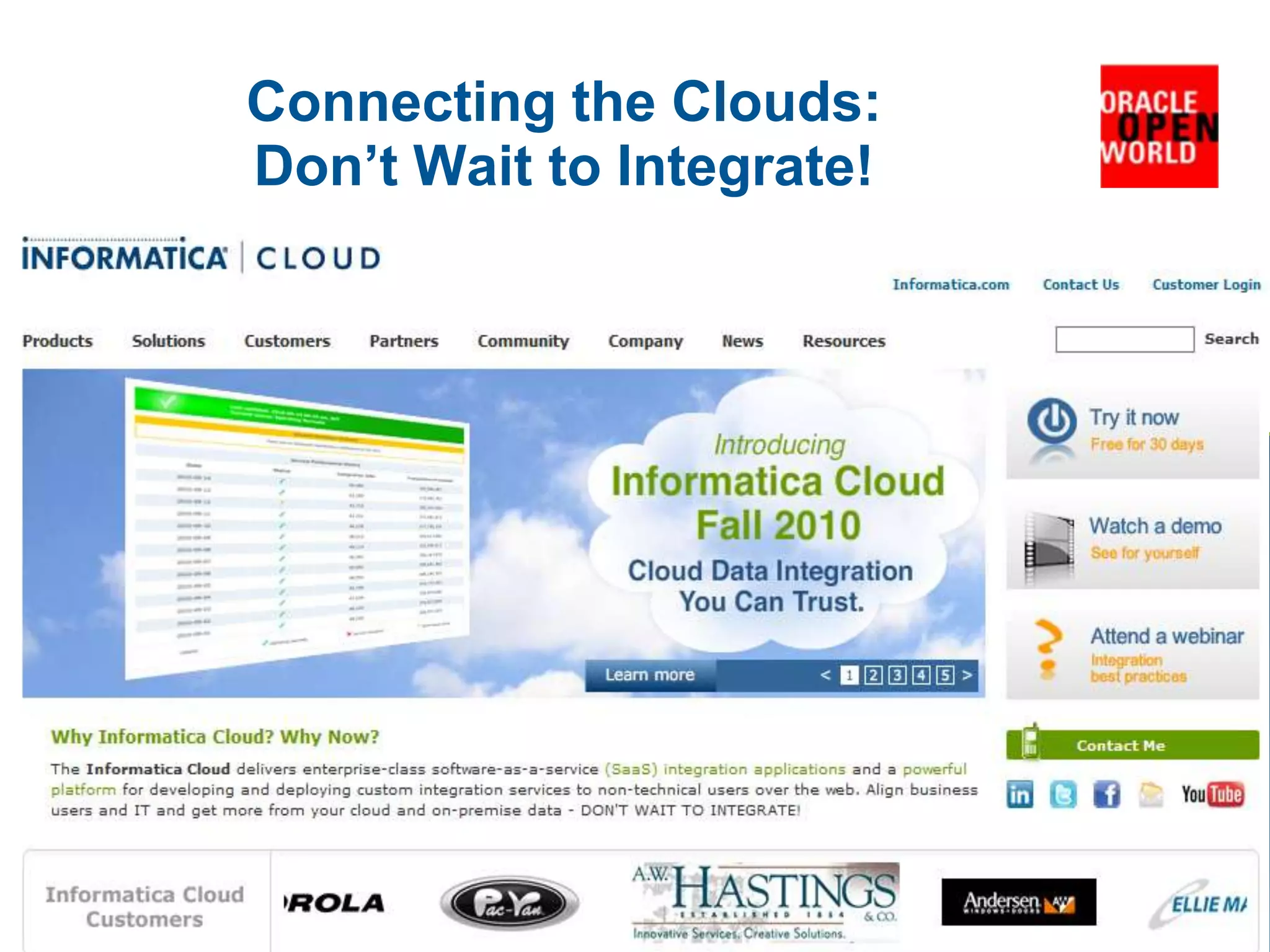
Task: Go to banner slide 2
Action: click(873, 675)
